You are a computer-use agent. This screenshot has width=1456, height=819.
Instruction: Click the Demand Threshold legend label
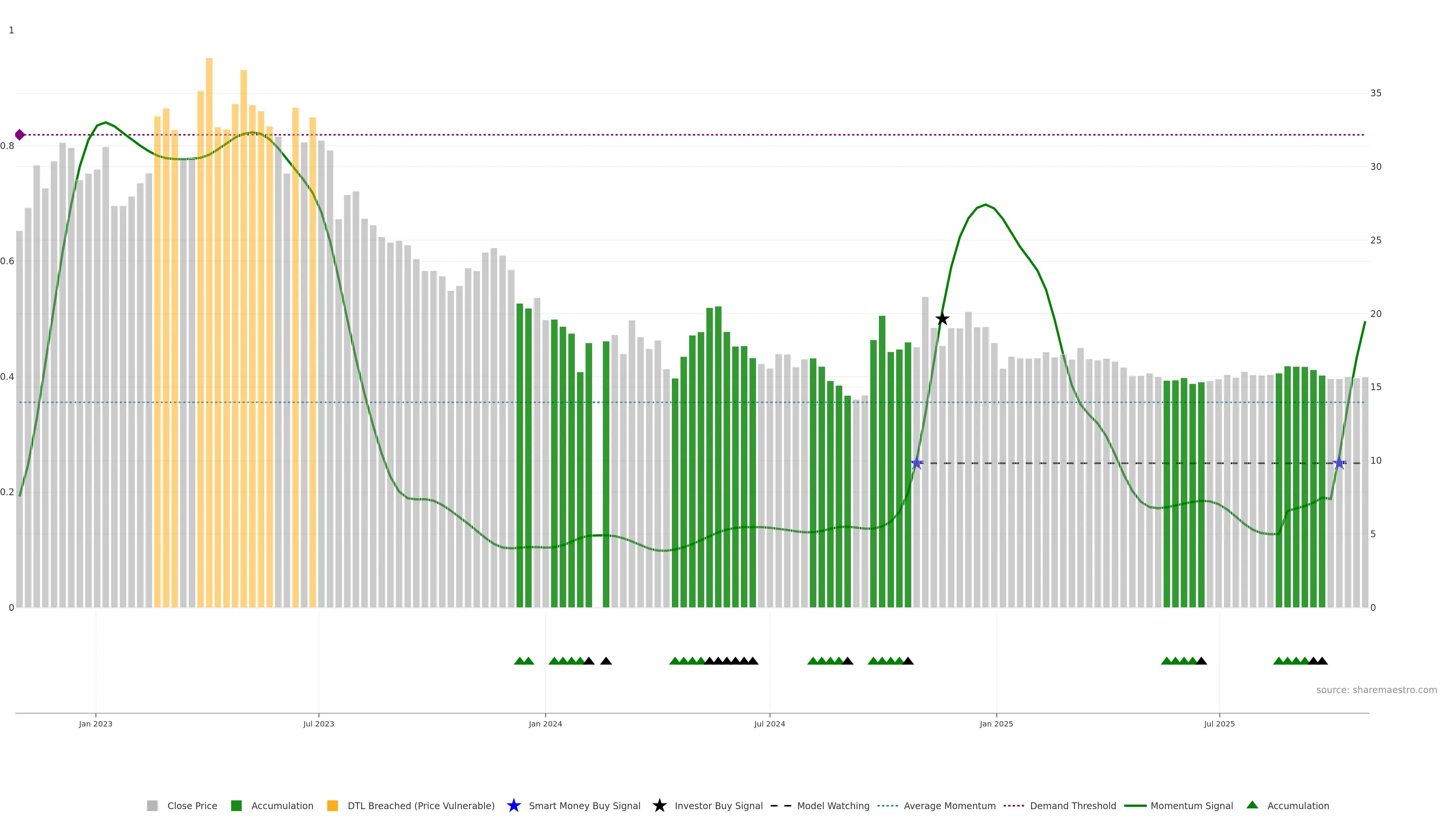click(1073, 806)
